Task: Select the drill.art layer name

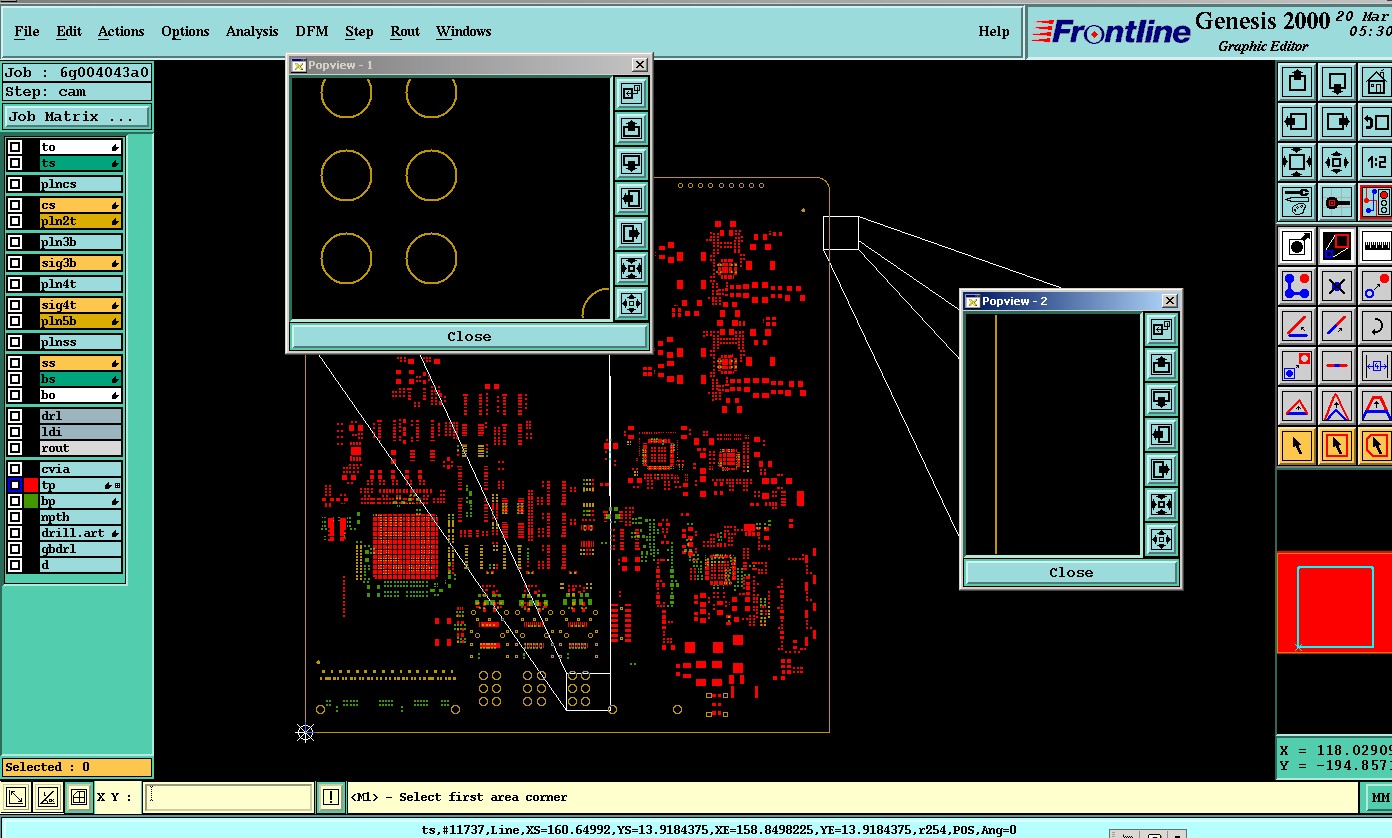Action: [80, 533]
